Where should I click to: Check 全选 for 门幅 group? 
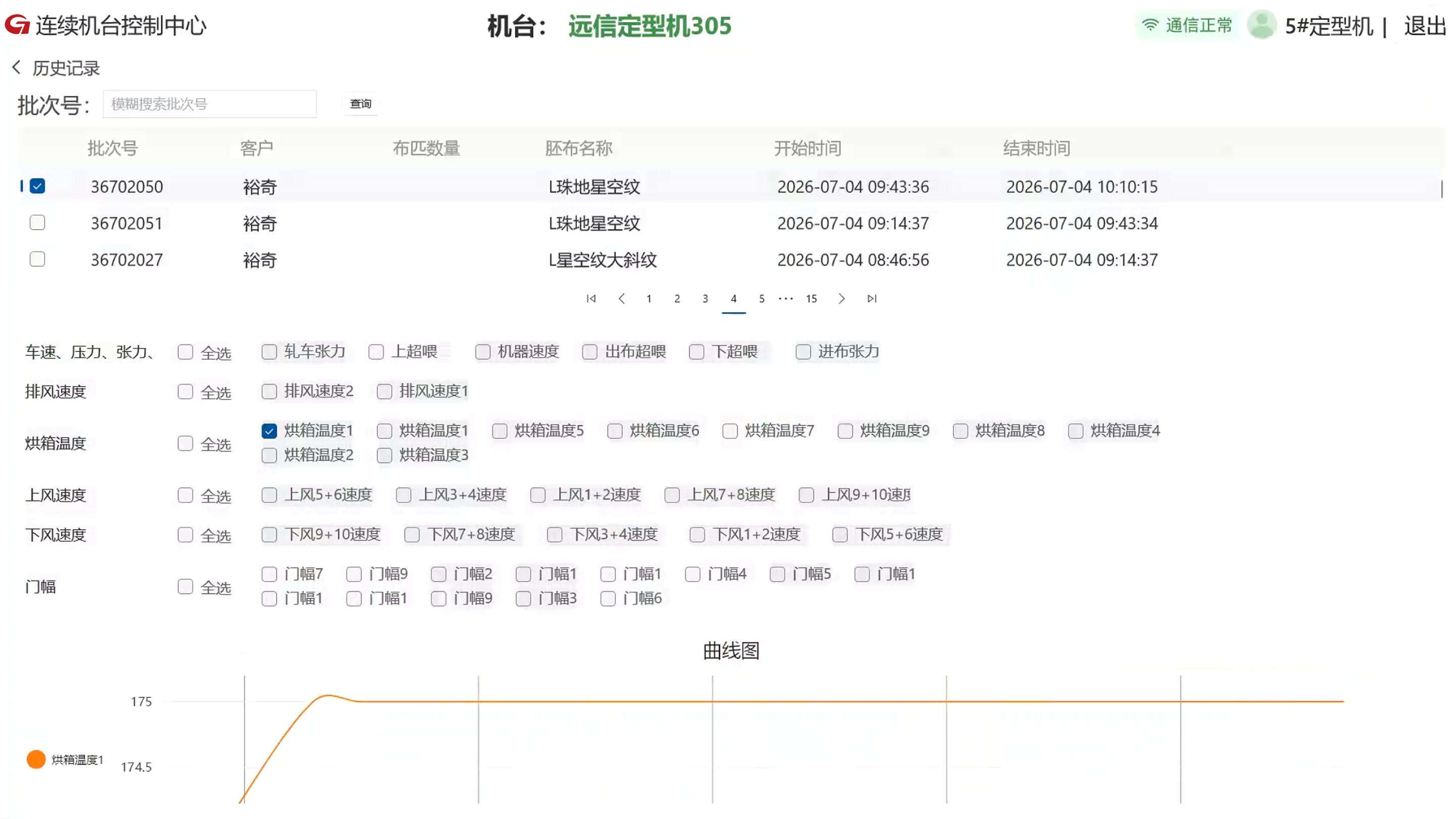pyautogui.click(x=186, y=587)
